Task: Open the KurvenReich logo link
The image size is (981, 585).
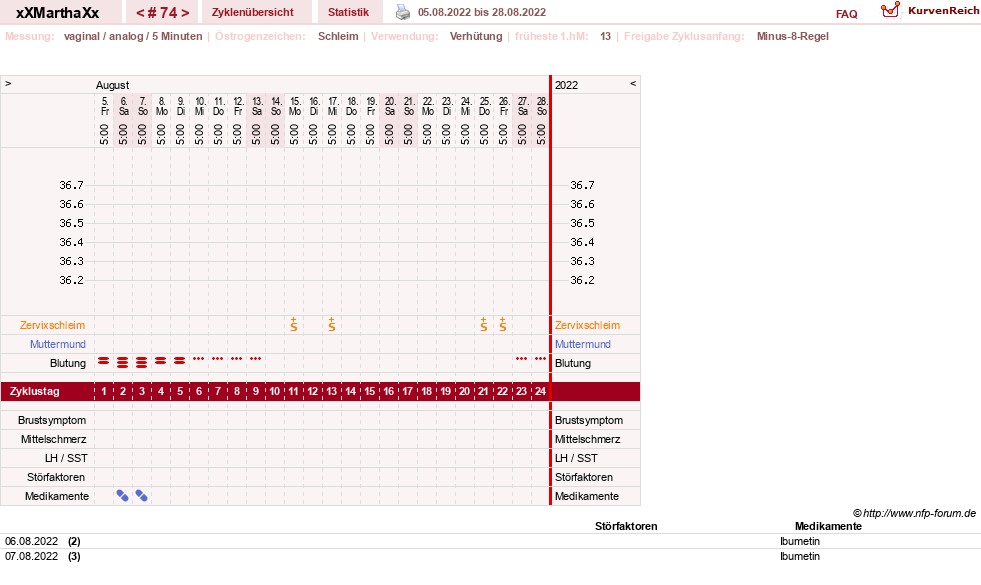Action: point(930,11)
